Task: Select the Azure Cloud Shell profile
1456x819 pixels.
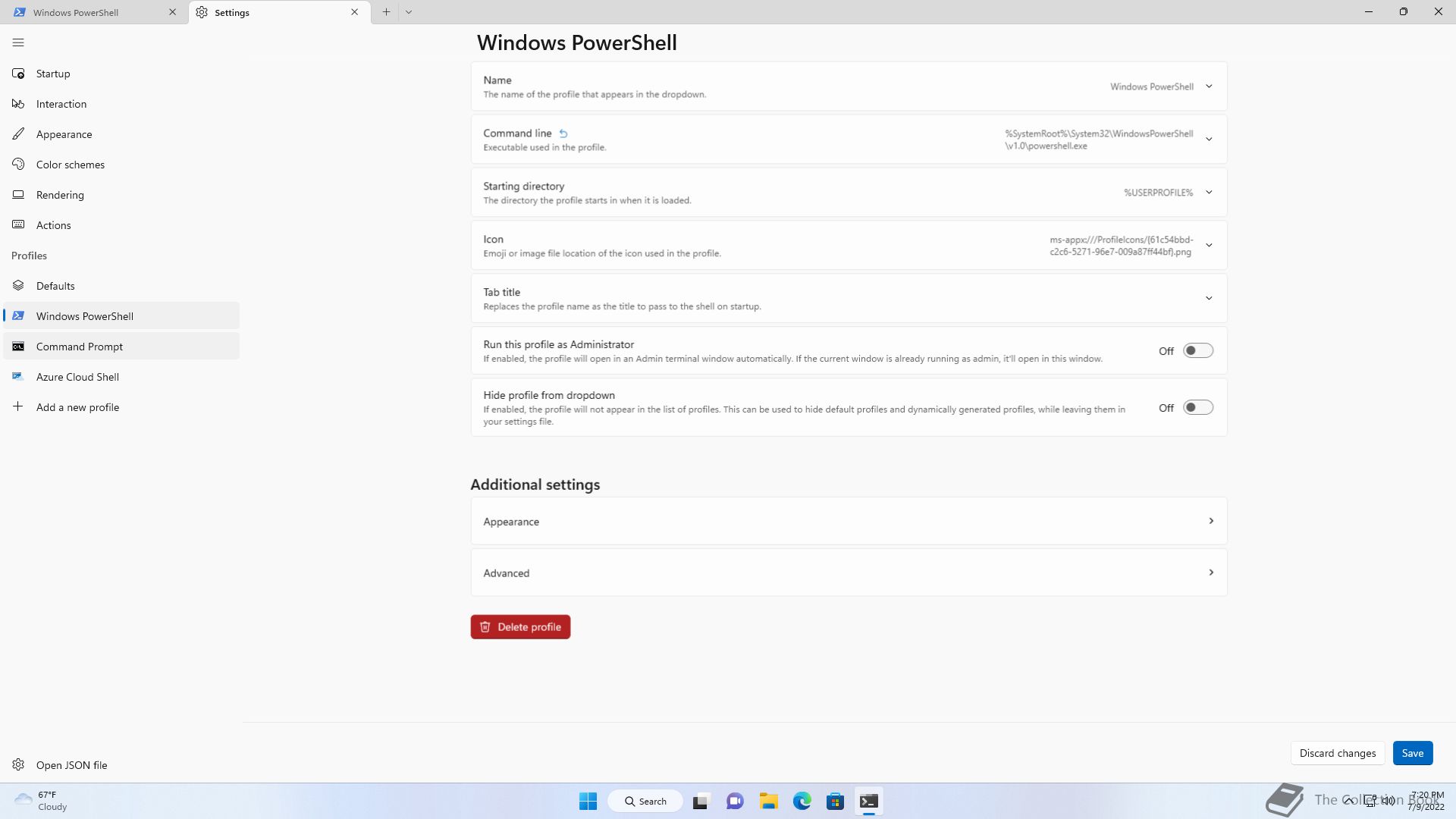Action: [121, 377]
